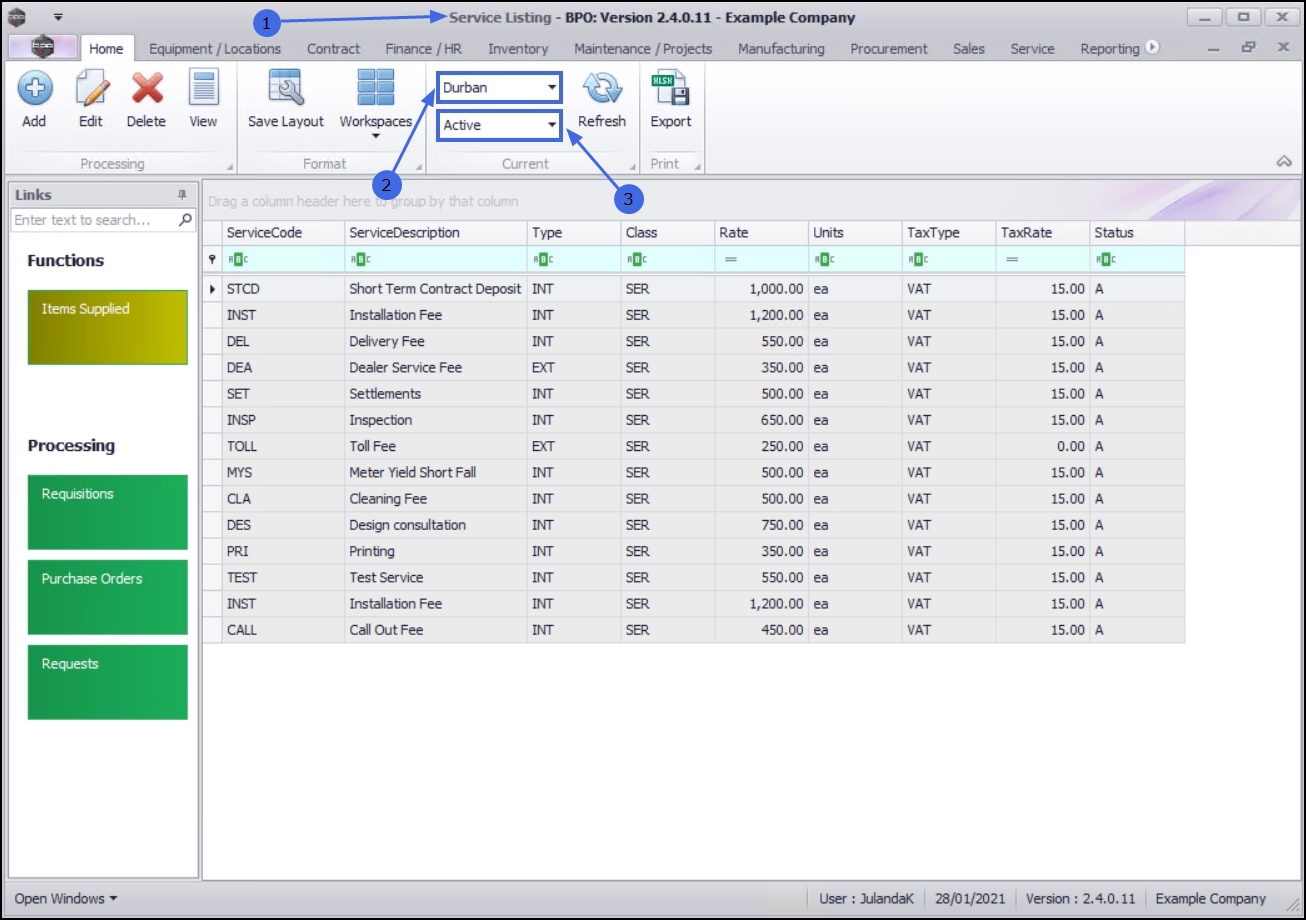
Task: Open the Procurement tab
Action: [889, 48]
